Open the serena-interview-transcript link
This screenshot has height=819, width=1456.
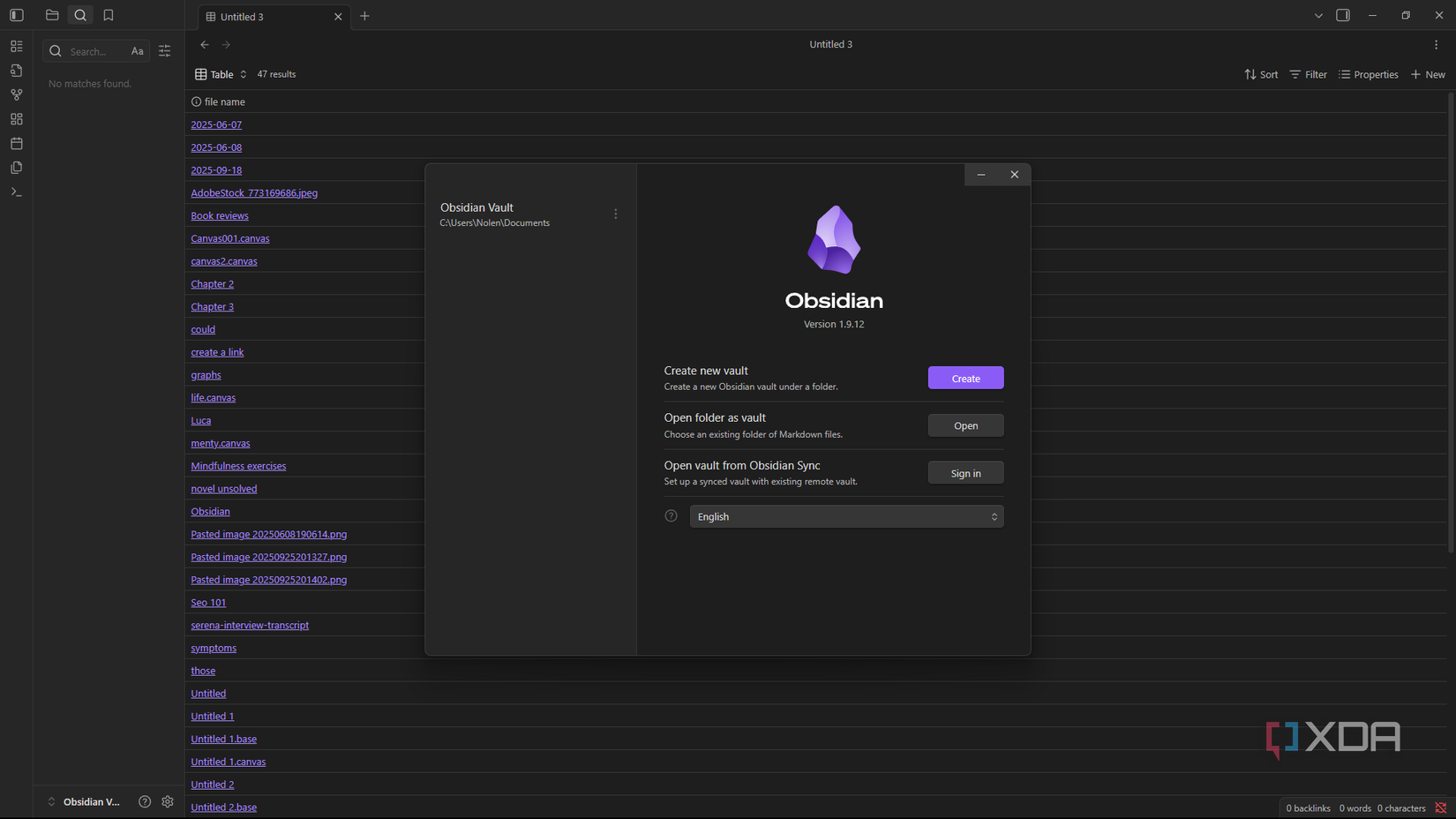pos(250,625)
